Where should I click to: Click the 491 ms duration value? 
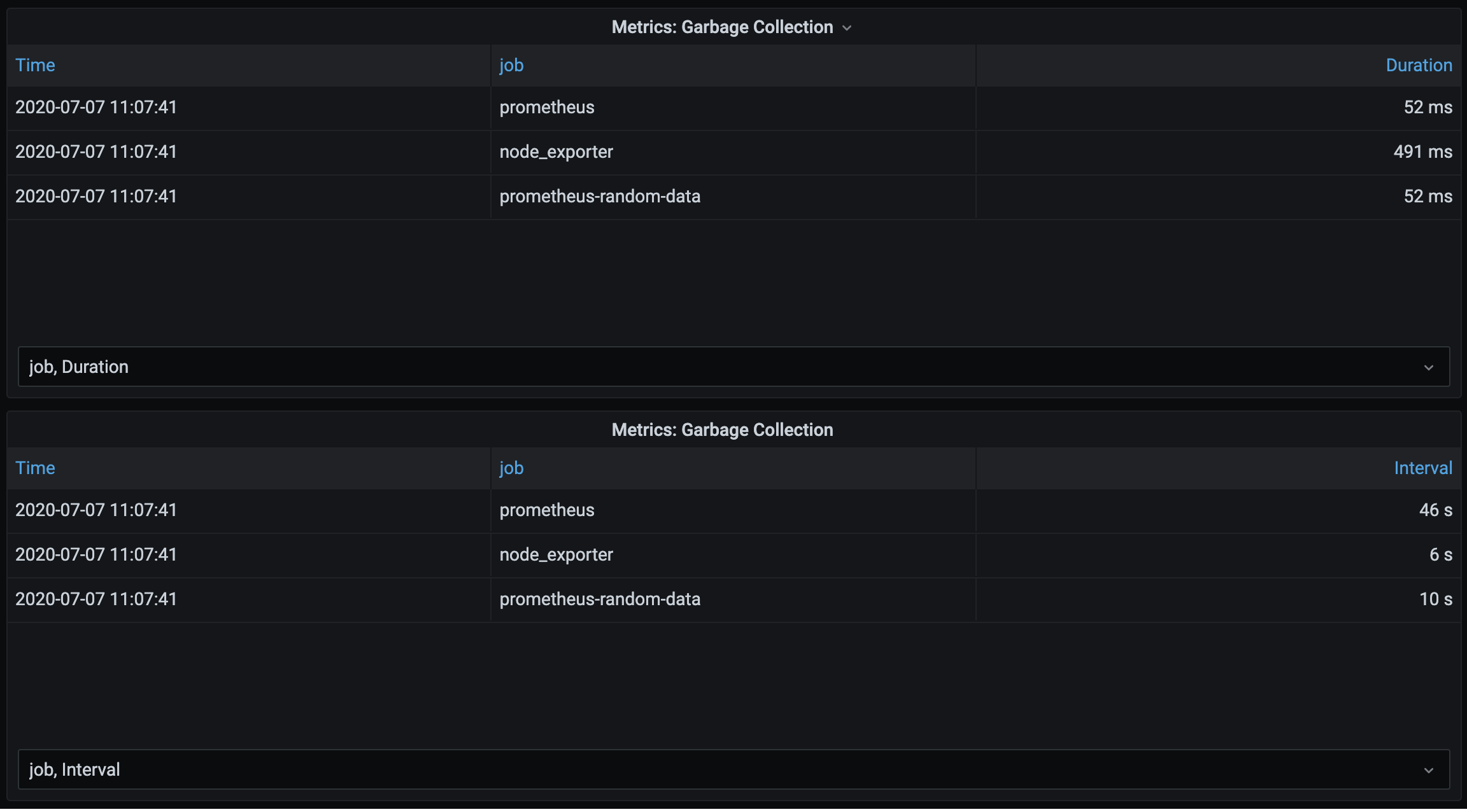tap(1422, 152)
